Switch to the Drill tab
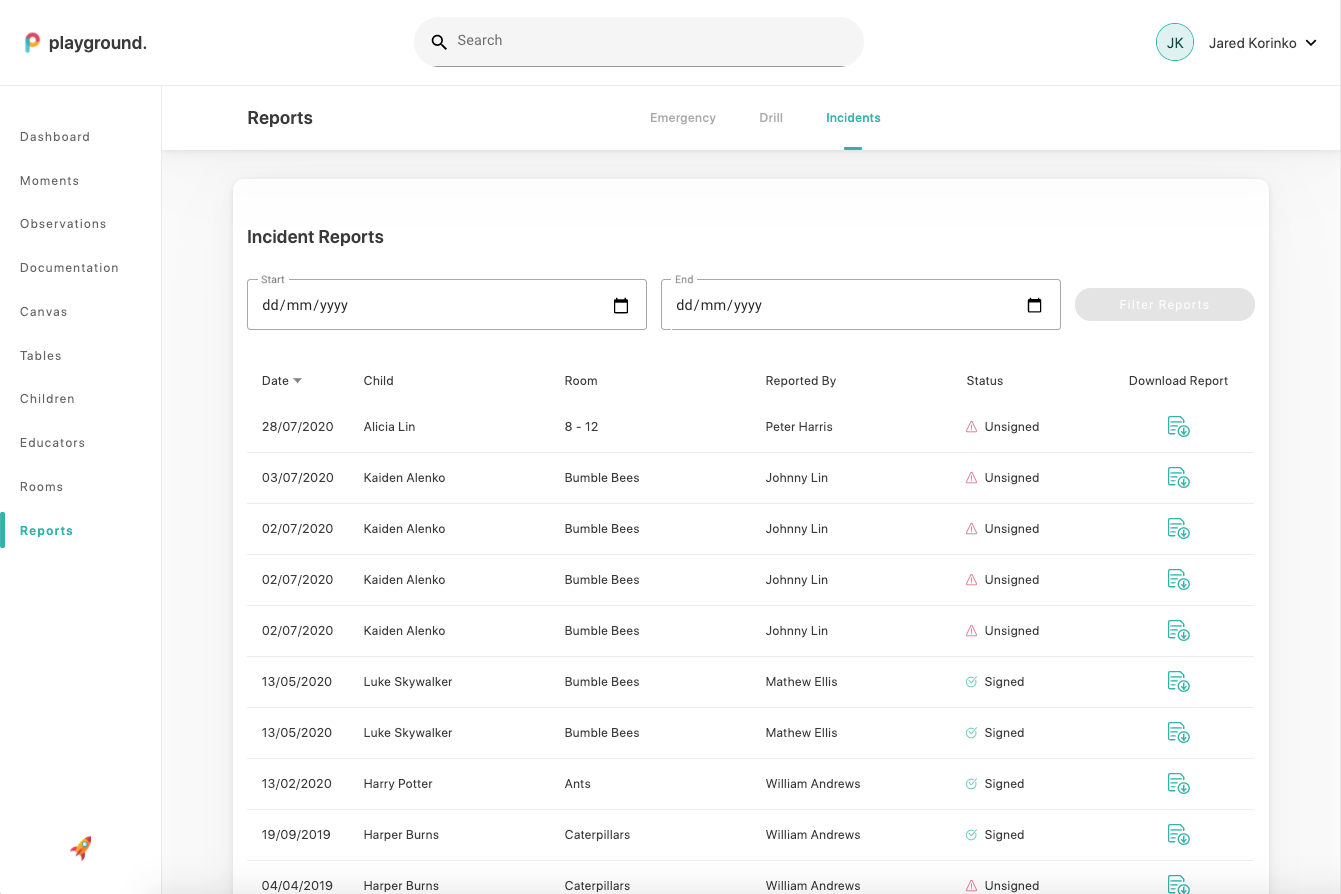The height and width of the screenshot is (894, 1341). [x=770, y=118]
